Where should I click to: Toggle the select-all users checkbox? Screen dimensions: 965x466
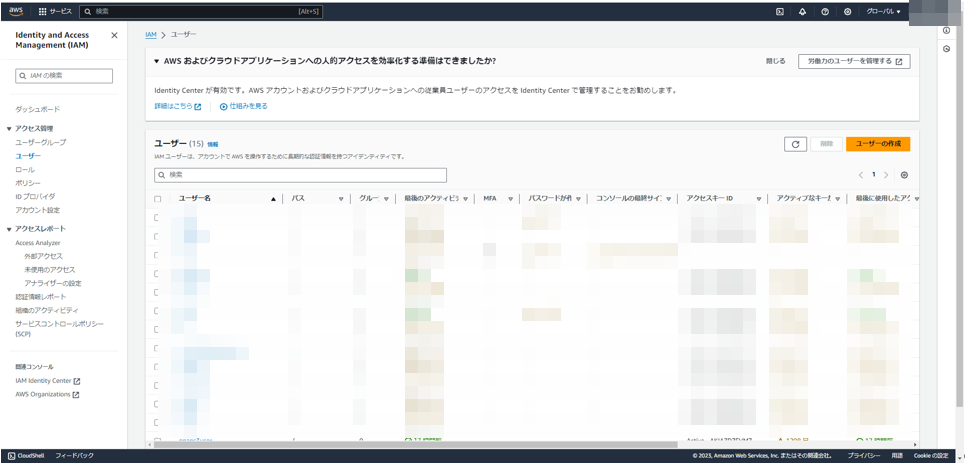158,199
